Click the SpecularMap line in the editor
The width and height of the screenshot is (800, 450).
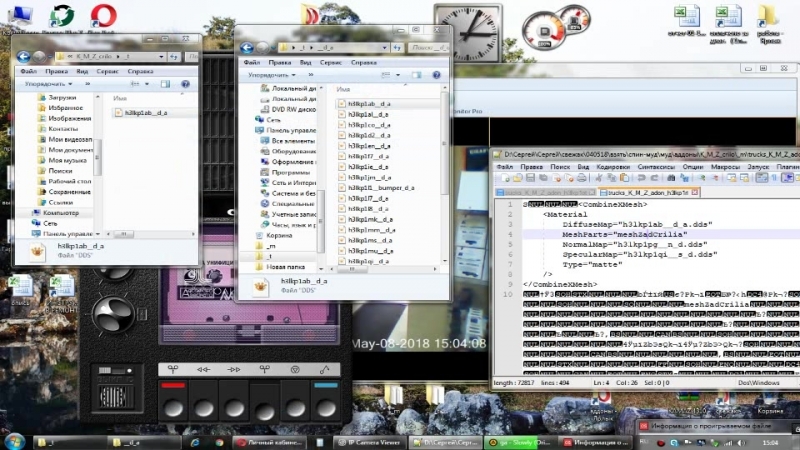[640, 254]
